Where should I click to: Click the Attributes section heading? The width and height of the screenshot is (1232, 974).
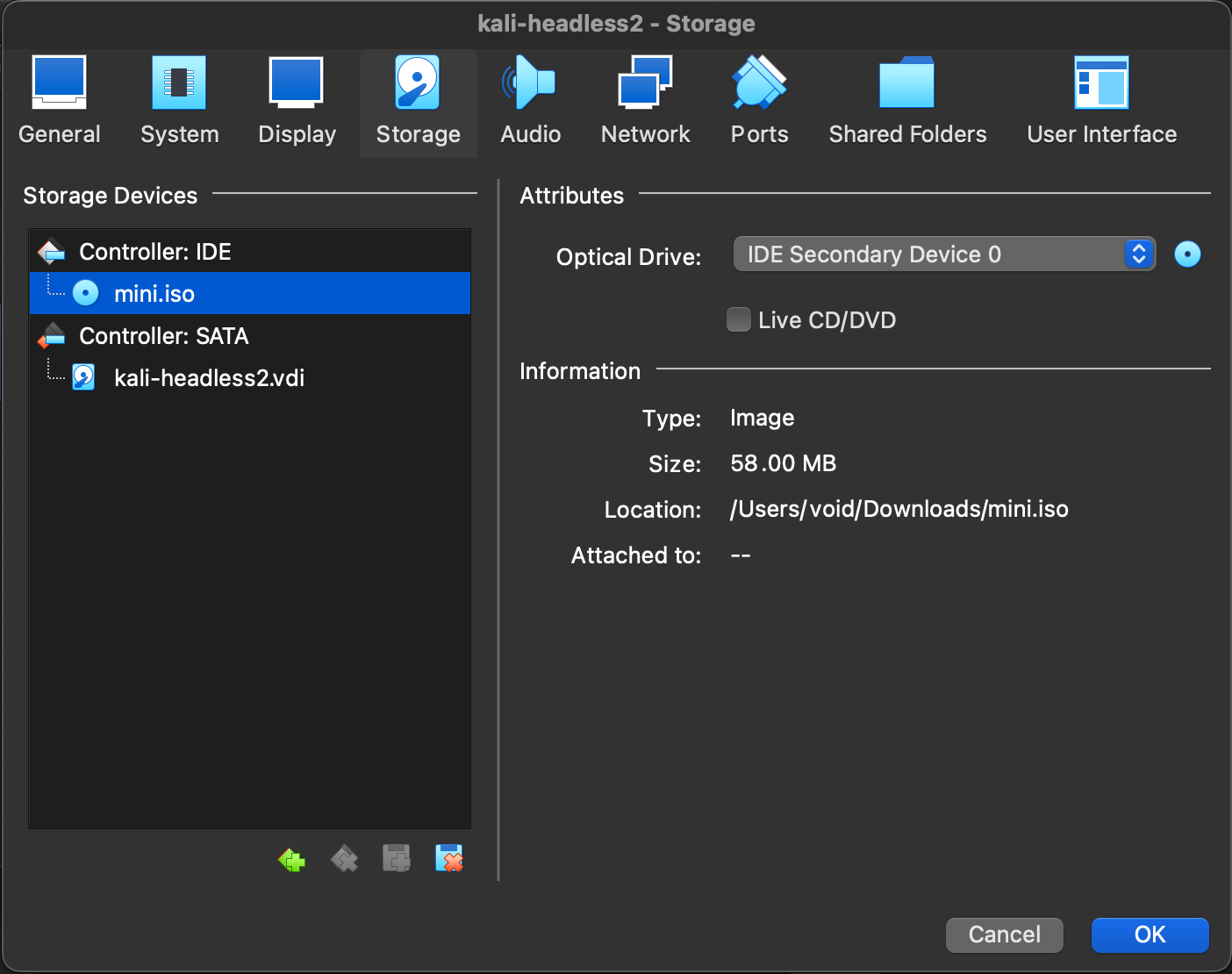tap(572, 196)
